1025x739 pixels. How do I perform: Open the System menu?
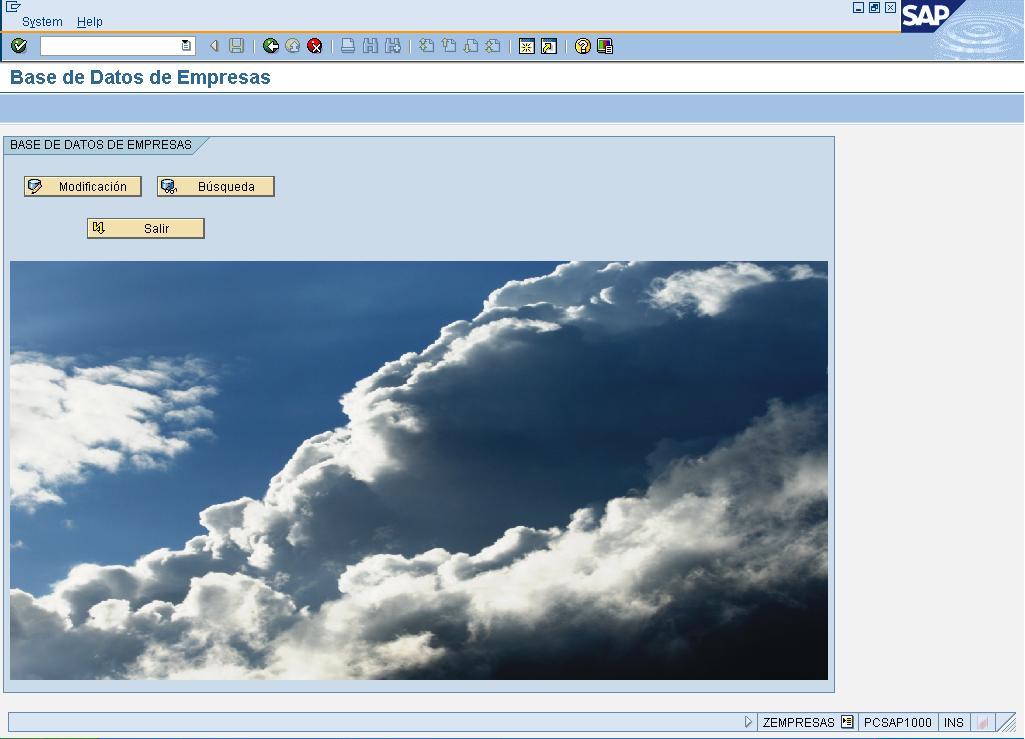tap(42, 22)
